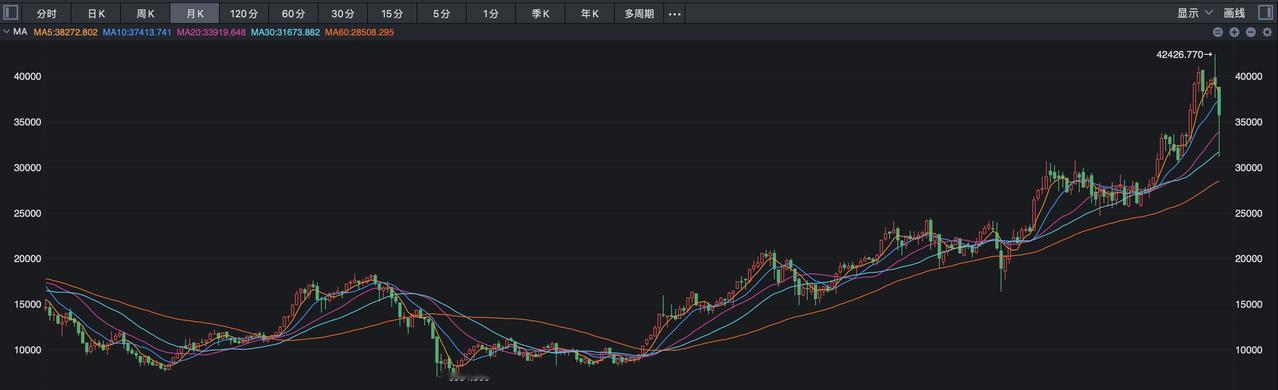The width and height of the screenshot is (1278, 390).
Task: Switch to the 120分 chart tab
Action: tap(244, 14)
